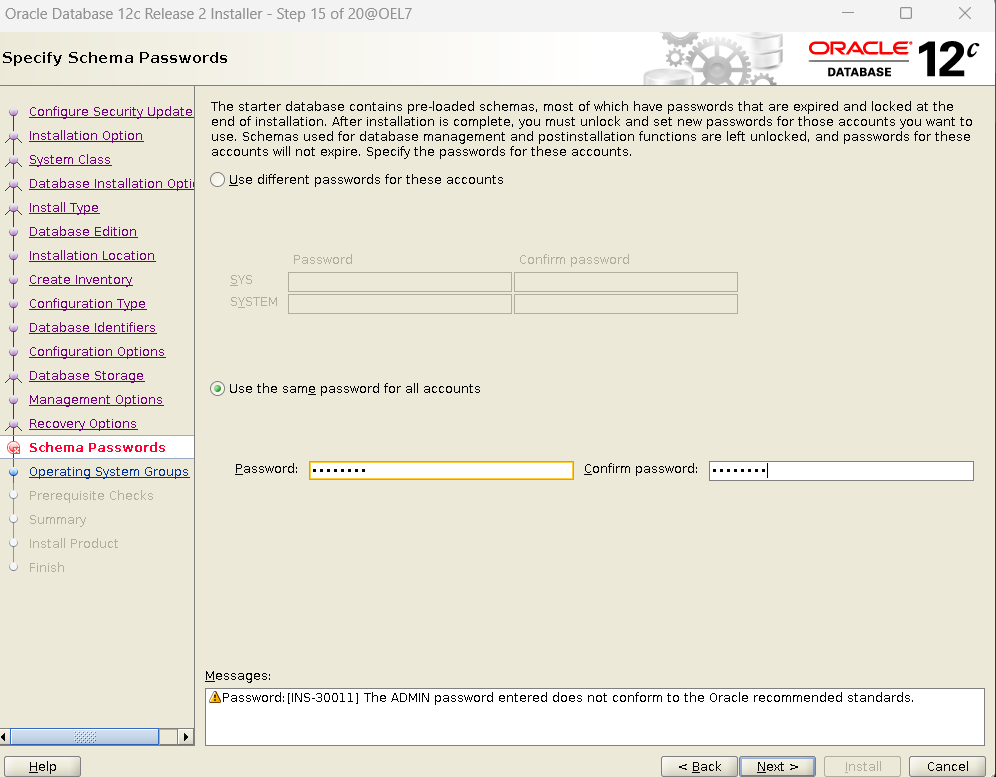Click the Password field for all accounts
The height and width of the screenshot is (777, 996).
coord(441,470)
